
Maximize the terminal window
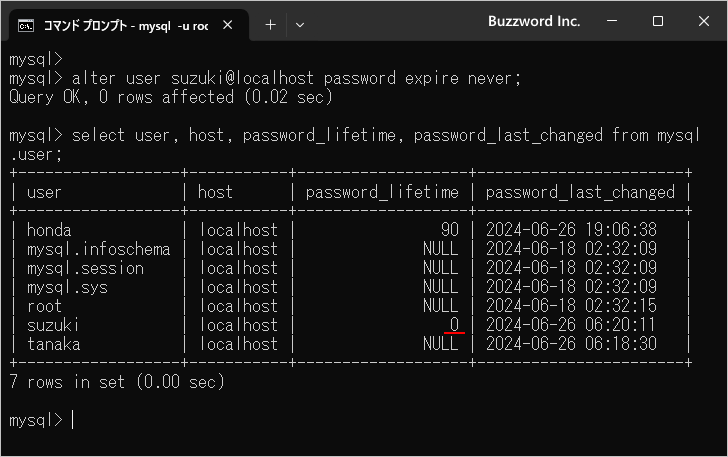657,21
